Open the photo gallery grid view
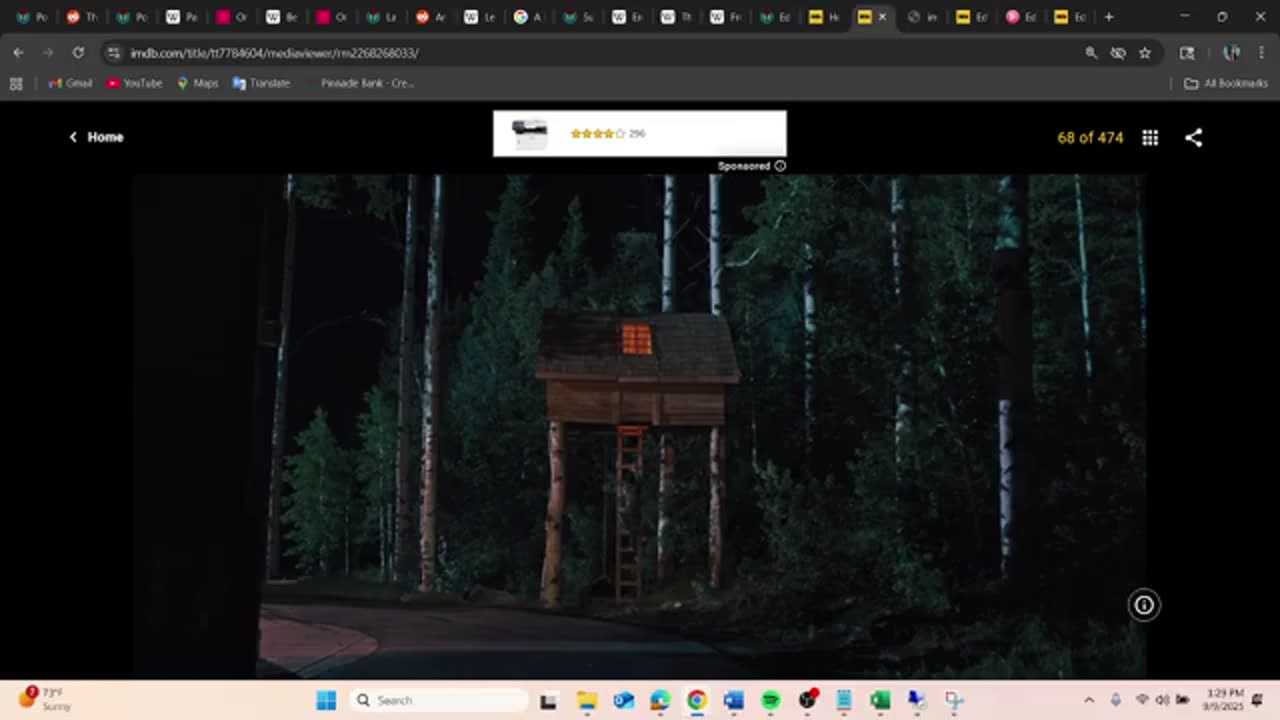The width and height of the screenshot is (1280, 720). tap(1150, 138)
